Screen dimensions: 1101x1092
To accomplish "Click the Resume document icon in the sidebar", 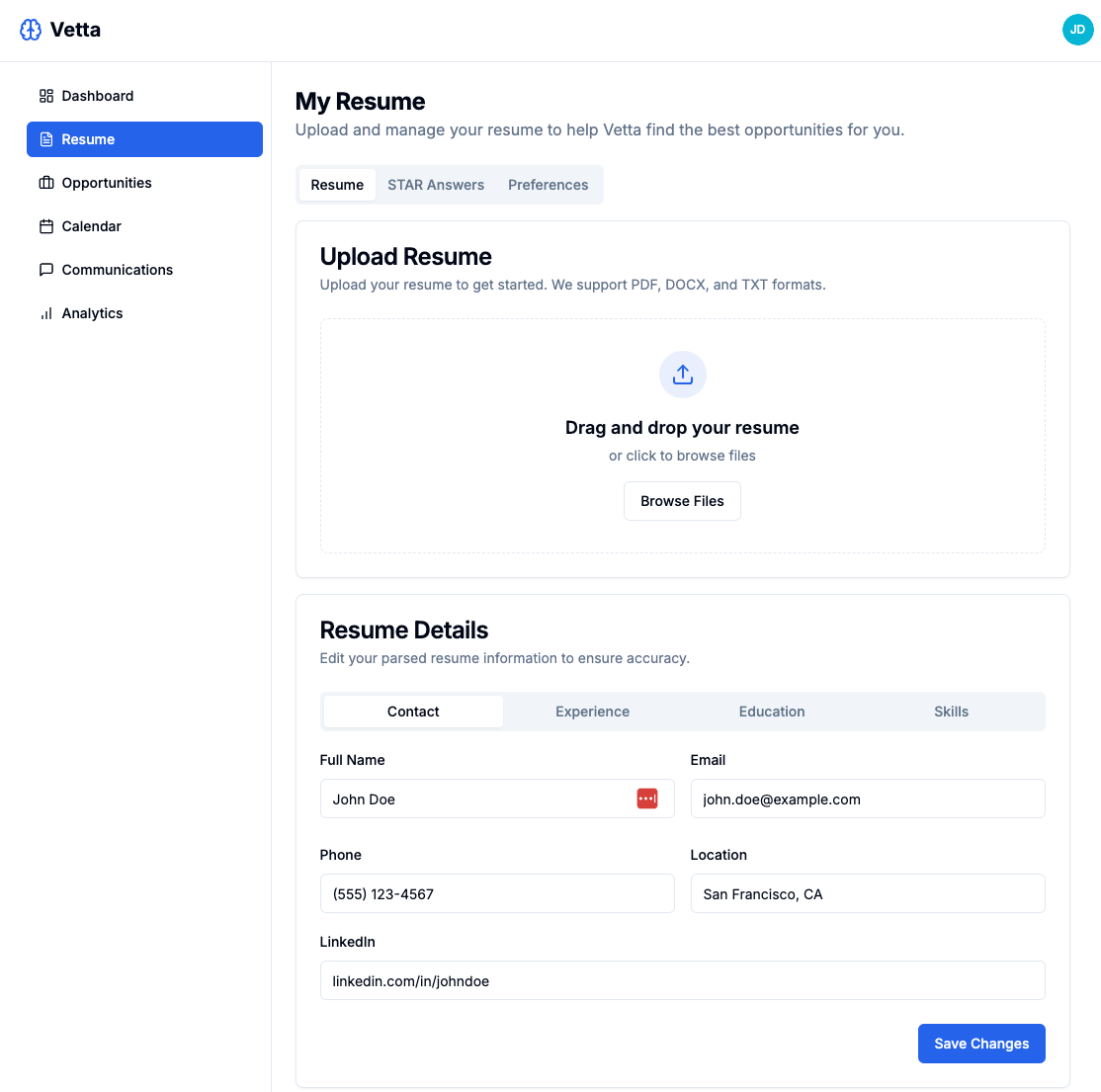I will point(45,139).
